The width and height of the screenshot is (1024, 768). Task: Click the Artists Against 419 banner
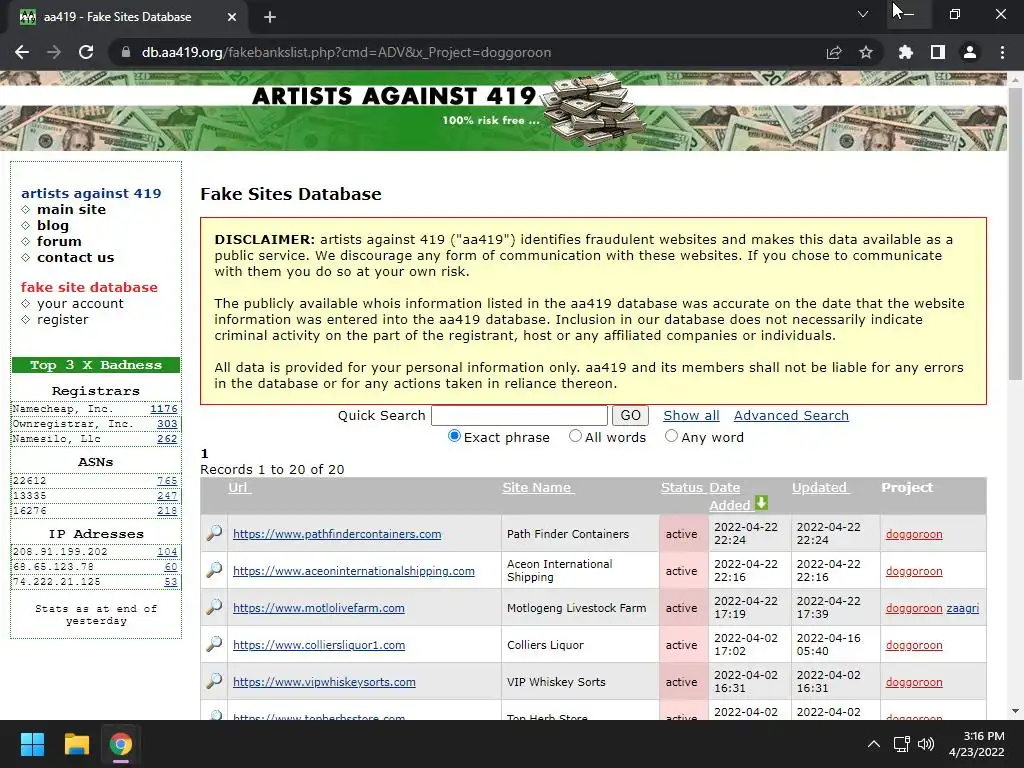(503, 111)
